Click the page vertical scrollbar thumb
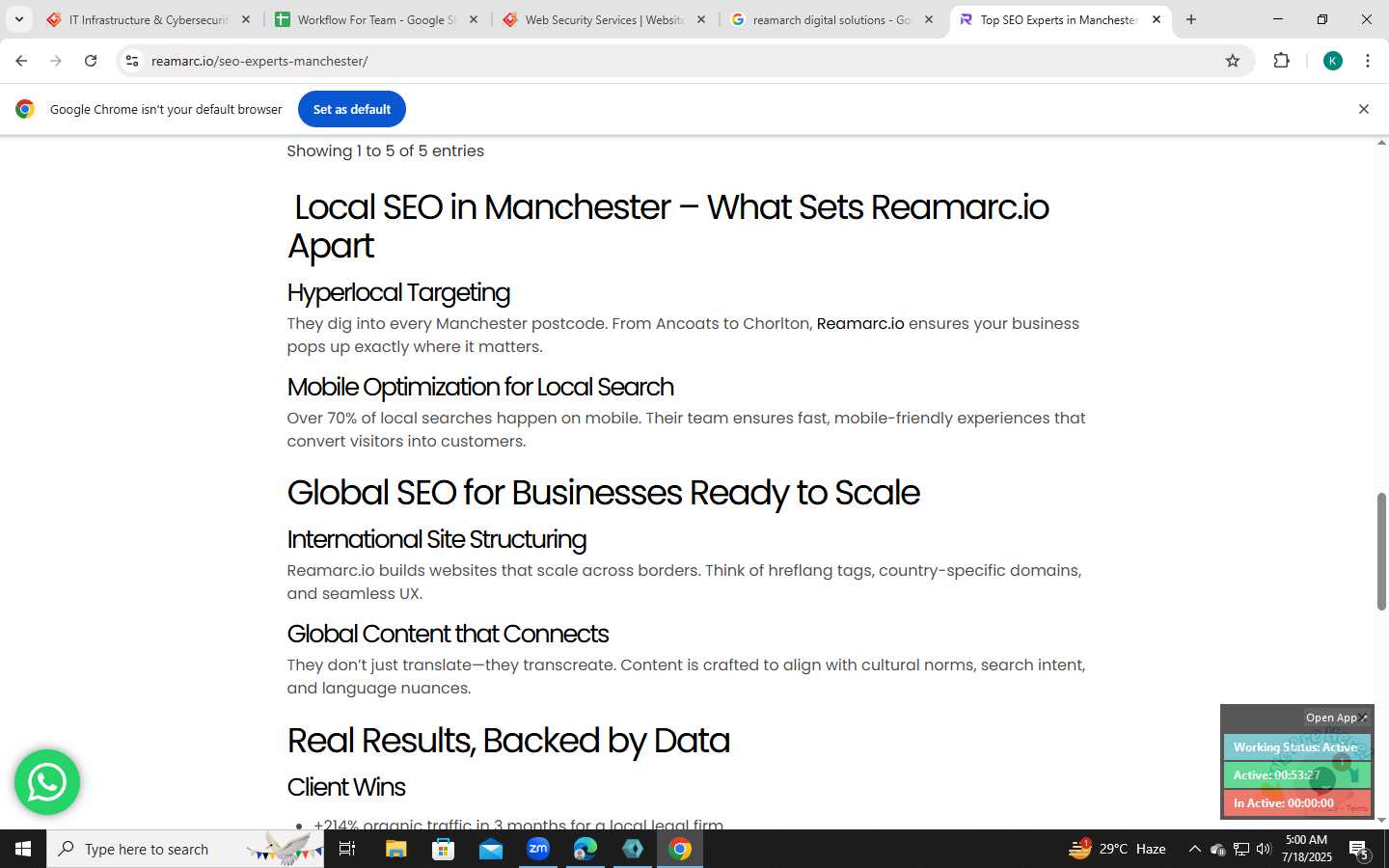 click(x=1381, y=552)
